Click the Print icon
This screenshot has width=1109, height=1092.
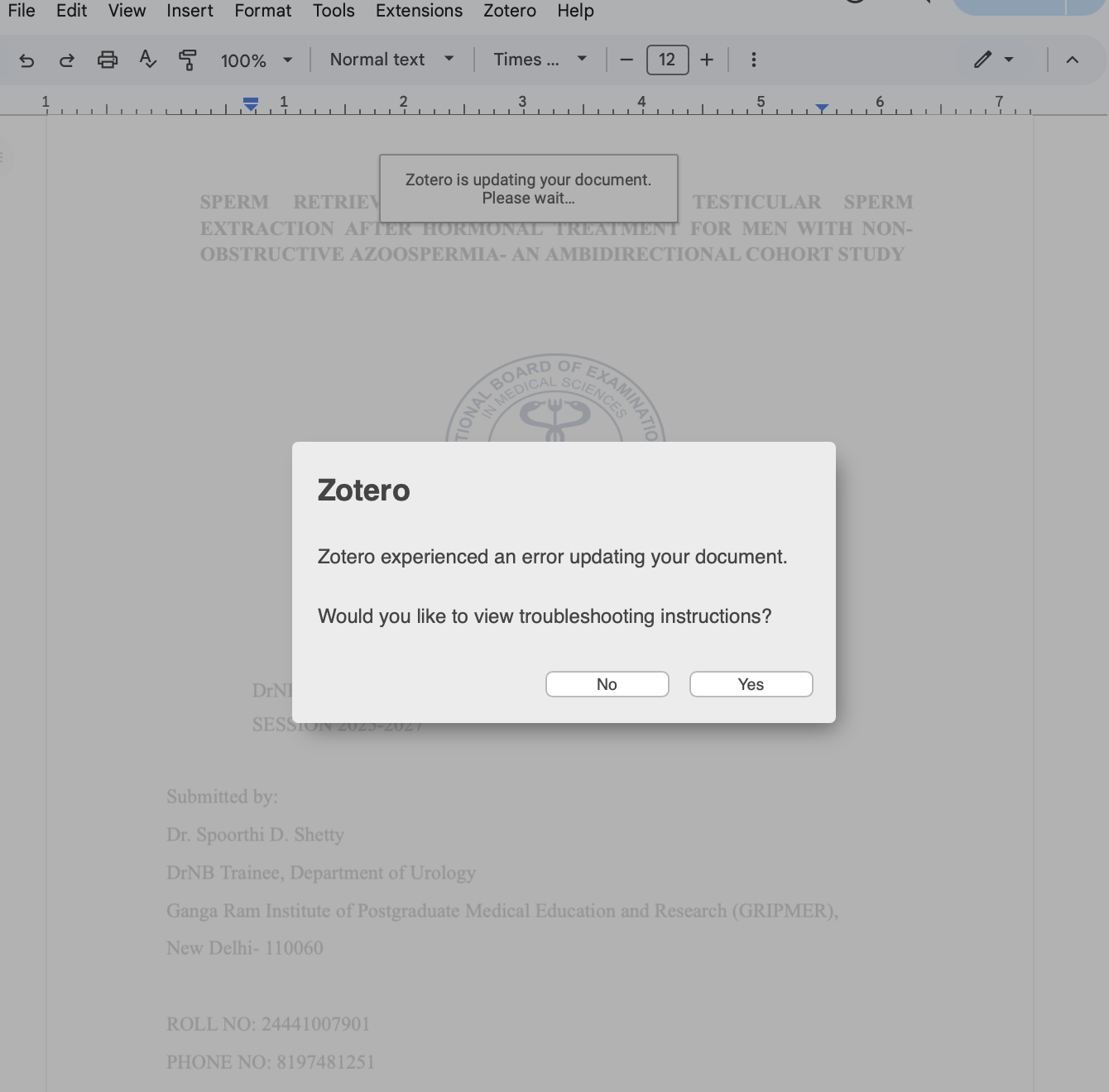tap(108, 60)
